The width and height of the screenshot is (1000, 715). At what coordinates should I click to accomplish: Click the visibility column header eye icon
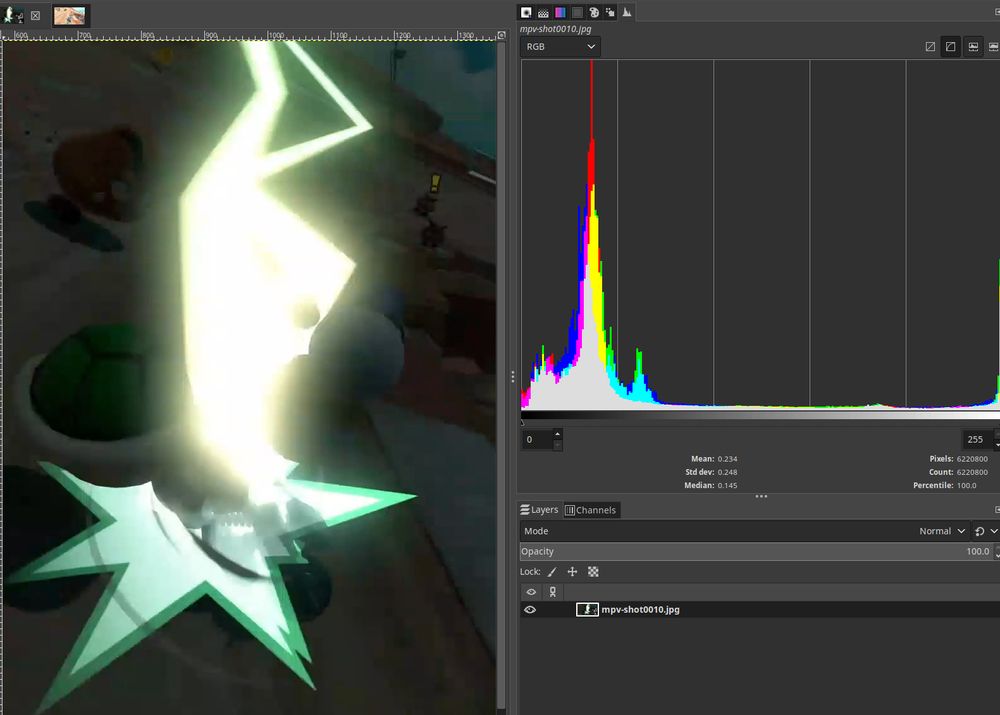[531, 592]
